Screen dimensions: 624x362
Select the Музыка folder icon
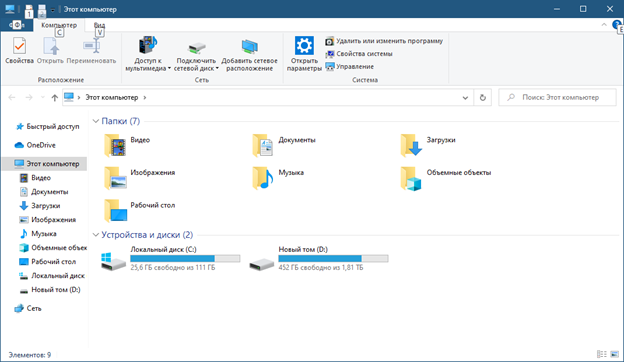tap(263, 178)
